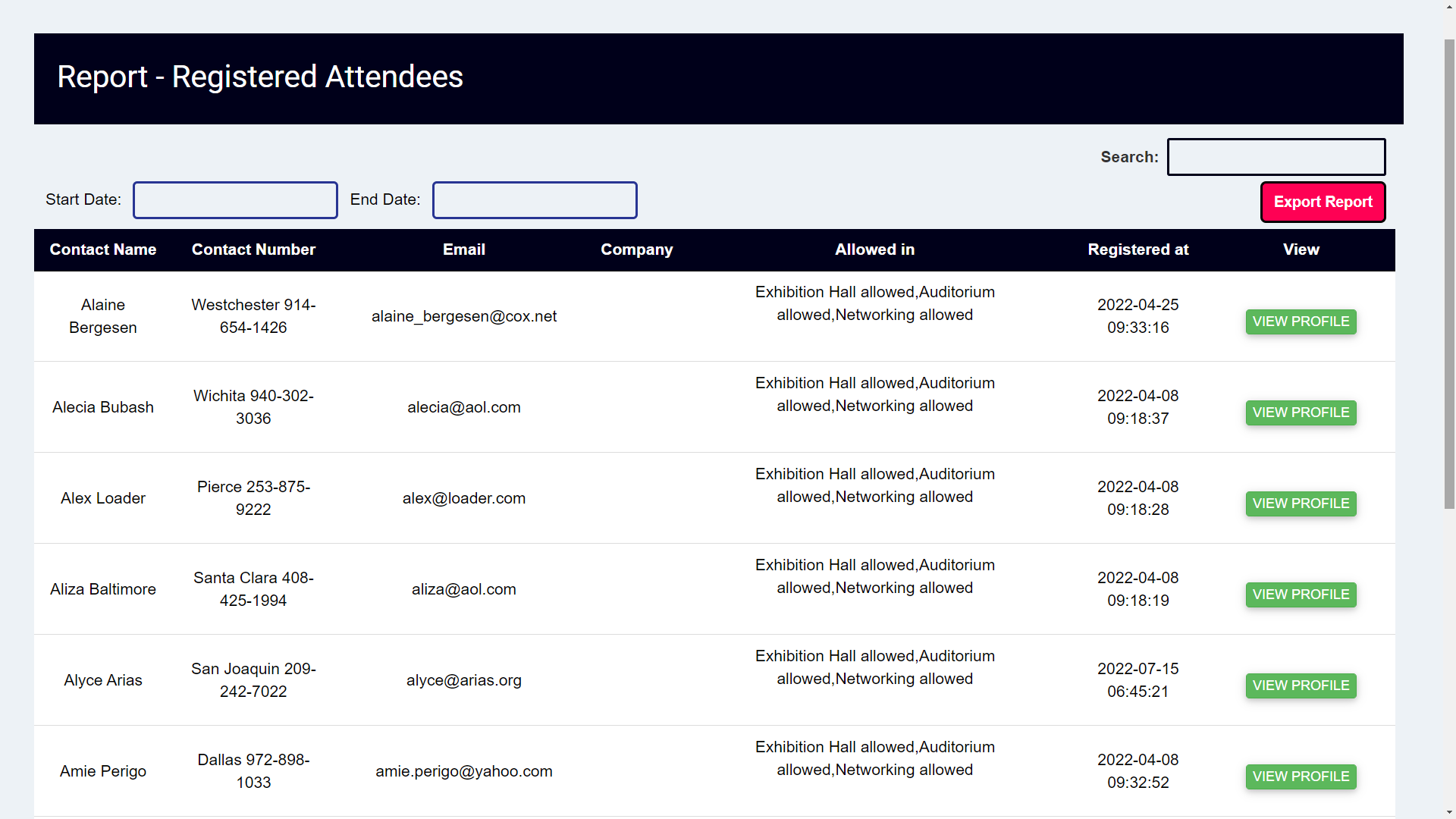Image resolution: width=1456 pixels, height=819 pixels.
Task: View profile of Amie Perigo
Action: coord(1301,776)
